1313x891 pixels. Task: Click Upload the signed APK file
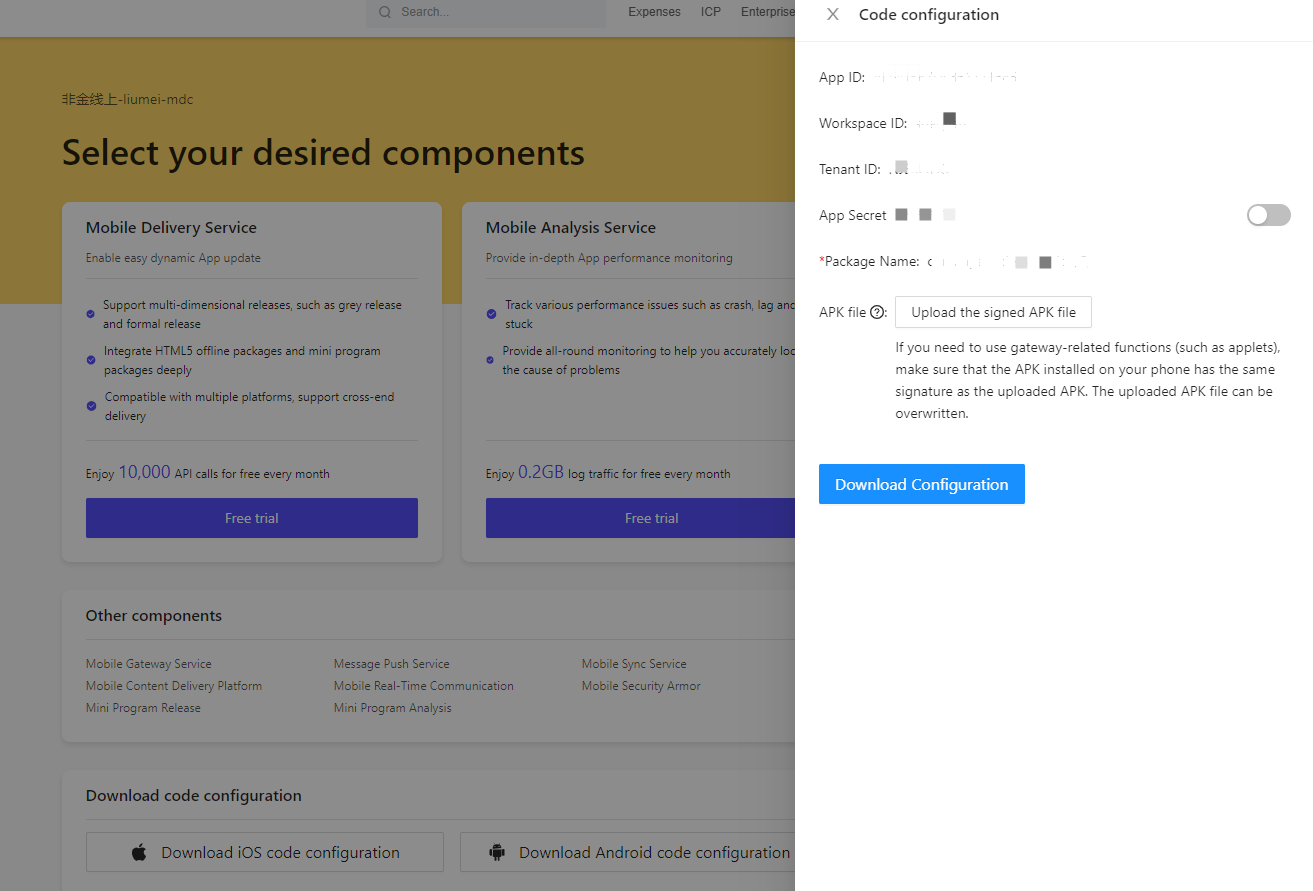(993, 312)
